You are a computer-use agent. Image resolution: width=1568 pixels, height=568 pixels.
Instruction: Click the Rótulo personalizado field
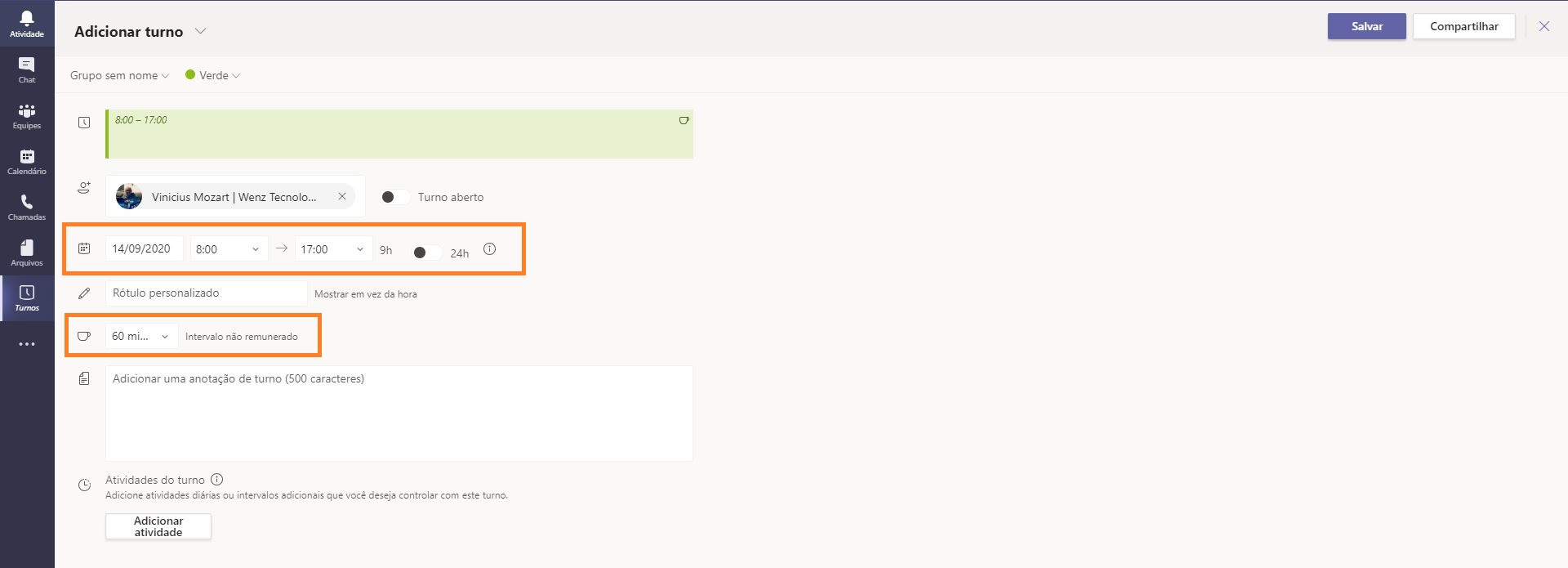point(206,293)
